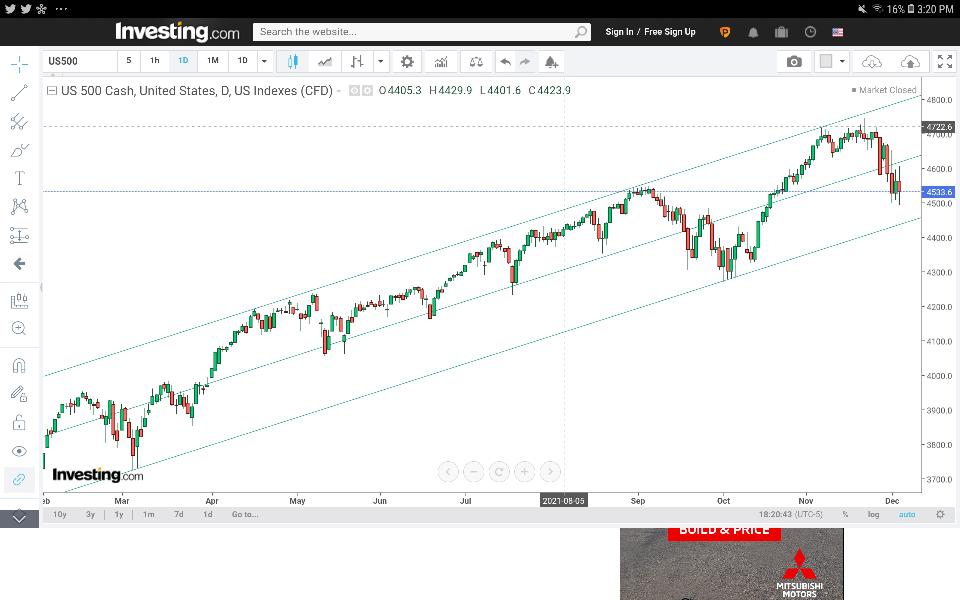The height and width of the screenshot is (600, 960).
Task: Open the Sign In link
Action: click(x=619, y=32)
